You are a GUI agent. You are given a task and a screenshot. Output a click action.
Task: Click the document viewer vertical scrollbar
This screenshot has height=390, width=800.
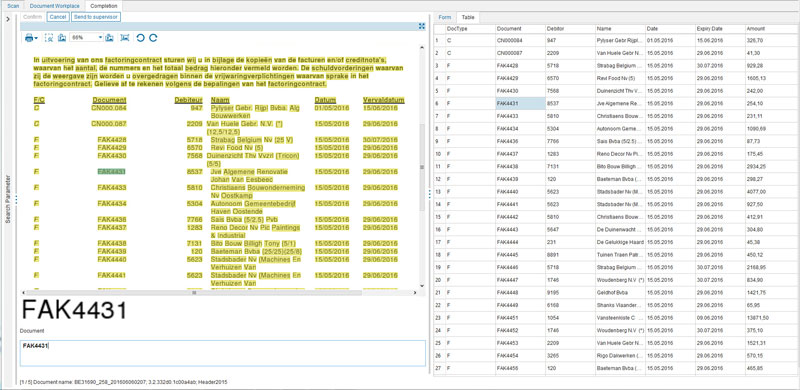422,167
